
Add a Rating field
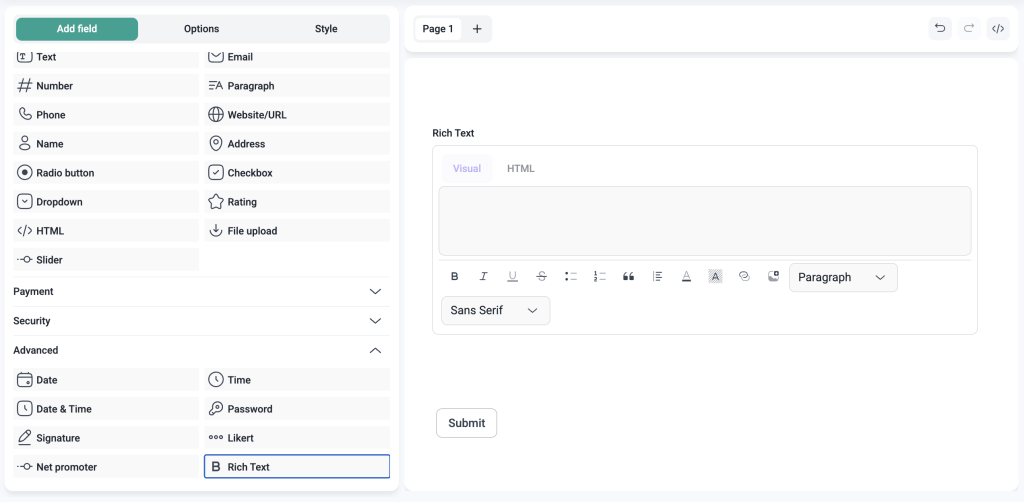[297, 202]
